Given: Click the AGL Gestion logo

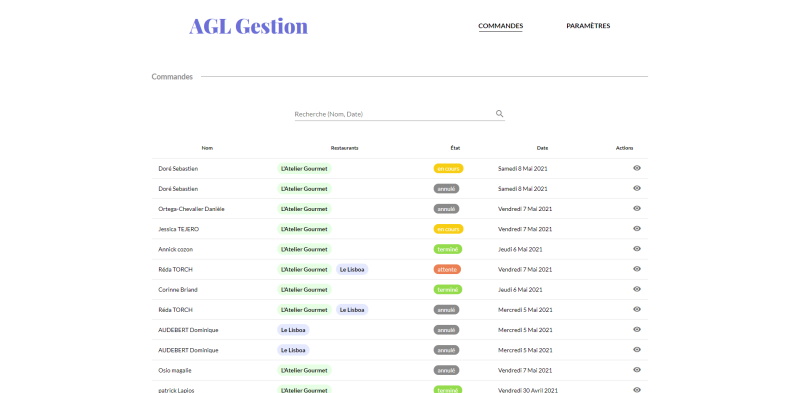Looking at the screenshot, I should point(248,26).
